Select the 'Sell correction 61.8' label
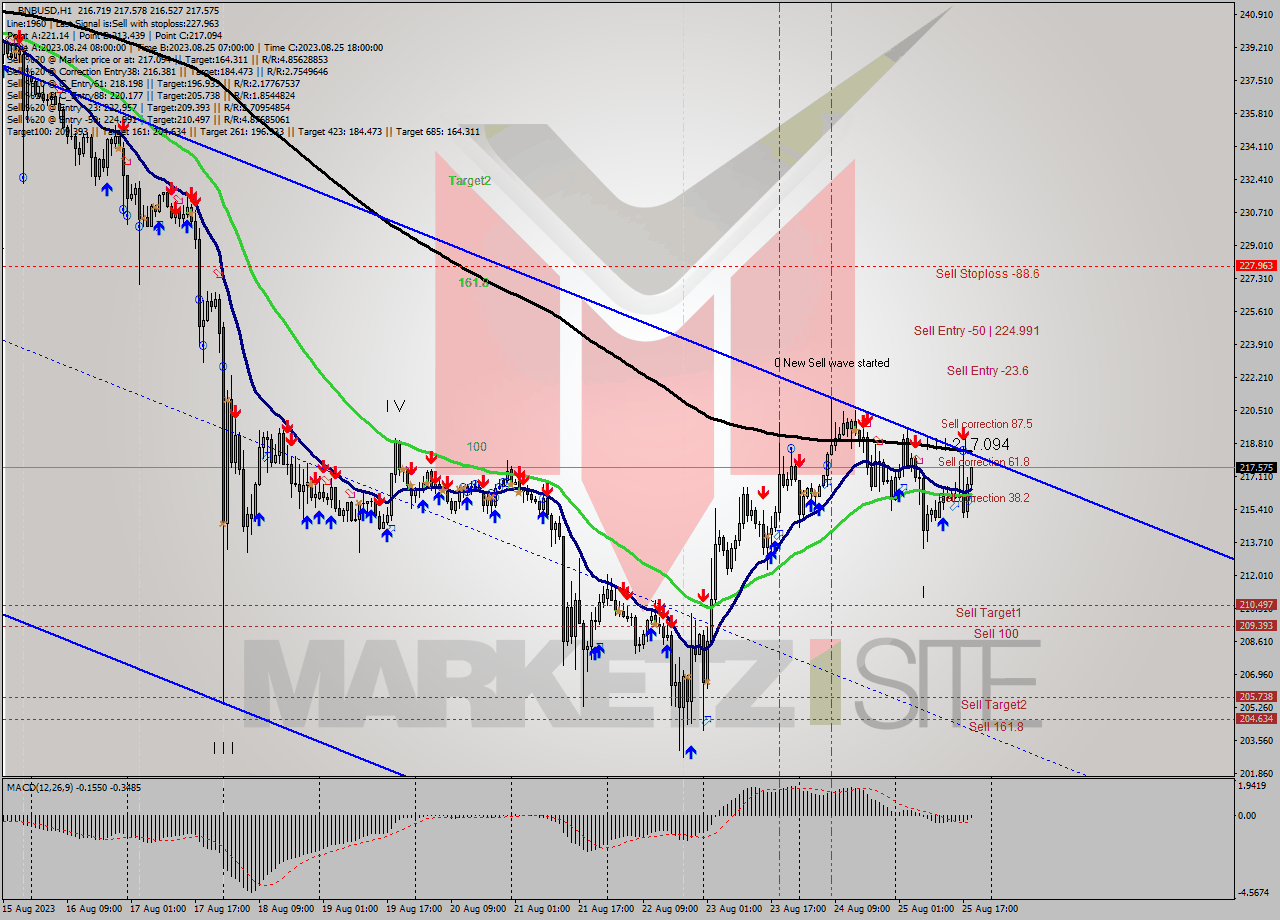This screenshot has height=920, width=1280. [x=983, y=462]
